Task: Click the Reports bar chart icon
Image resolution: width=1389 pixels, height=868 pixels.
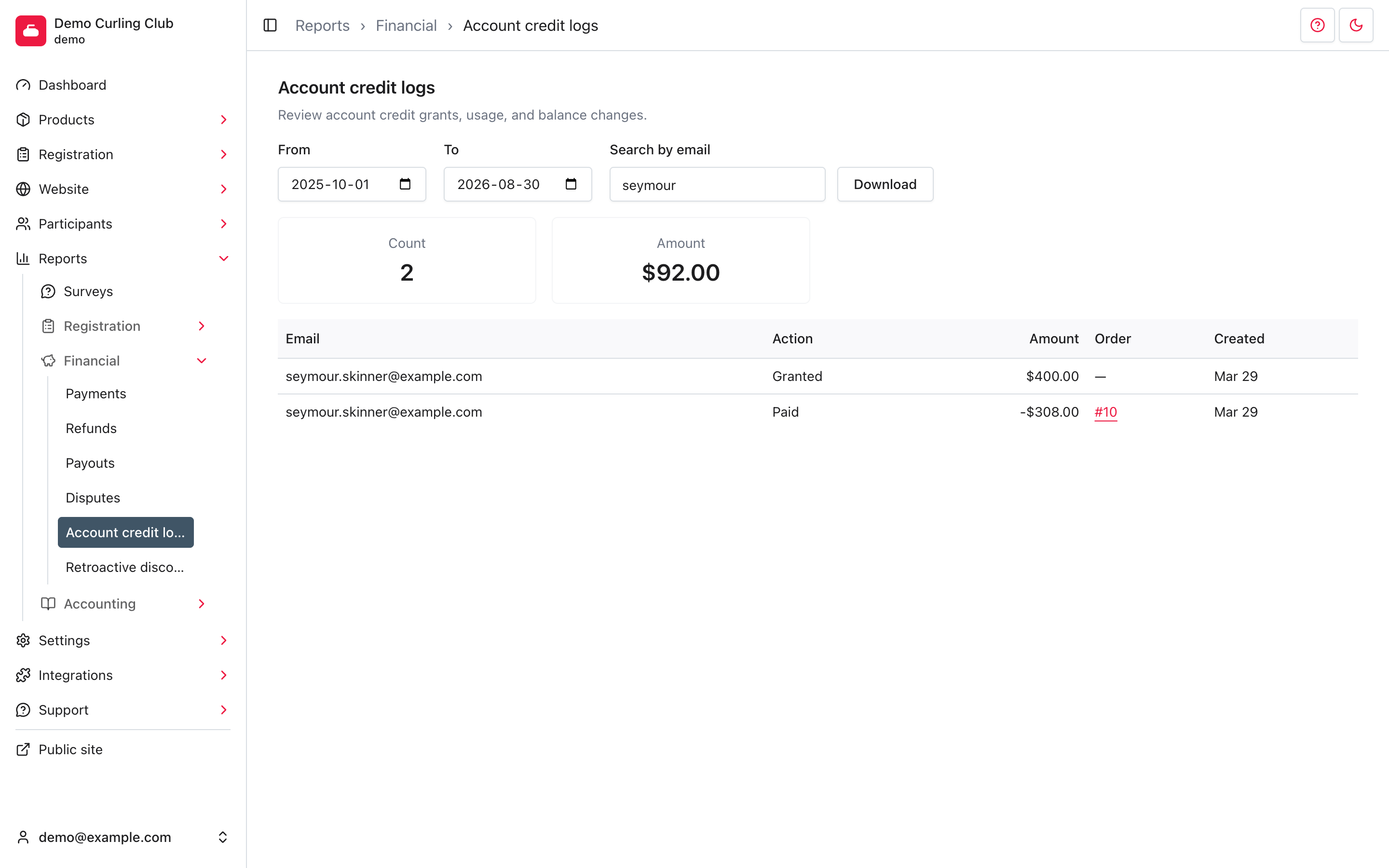Action: 23,258
